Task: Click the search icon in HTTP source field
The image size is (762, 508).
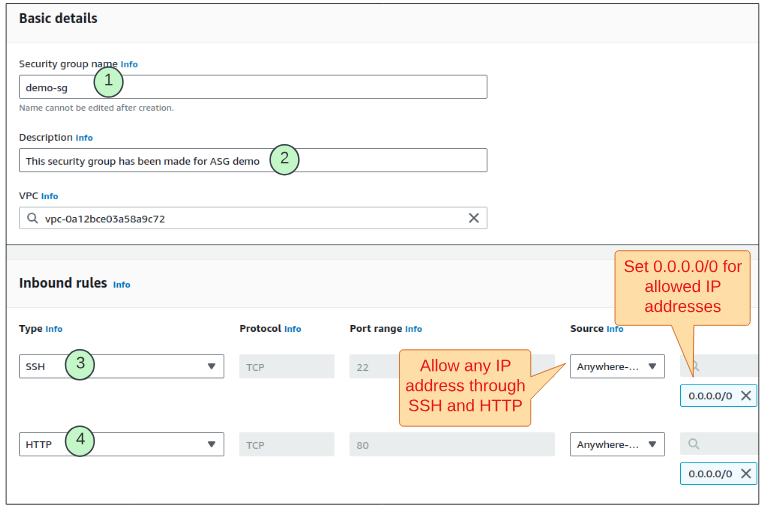Action: click(693, 444)
